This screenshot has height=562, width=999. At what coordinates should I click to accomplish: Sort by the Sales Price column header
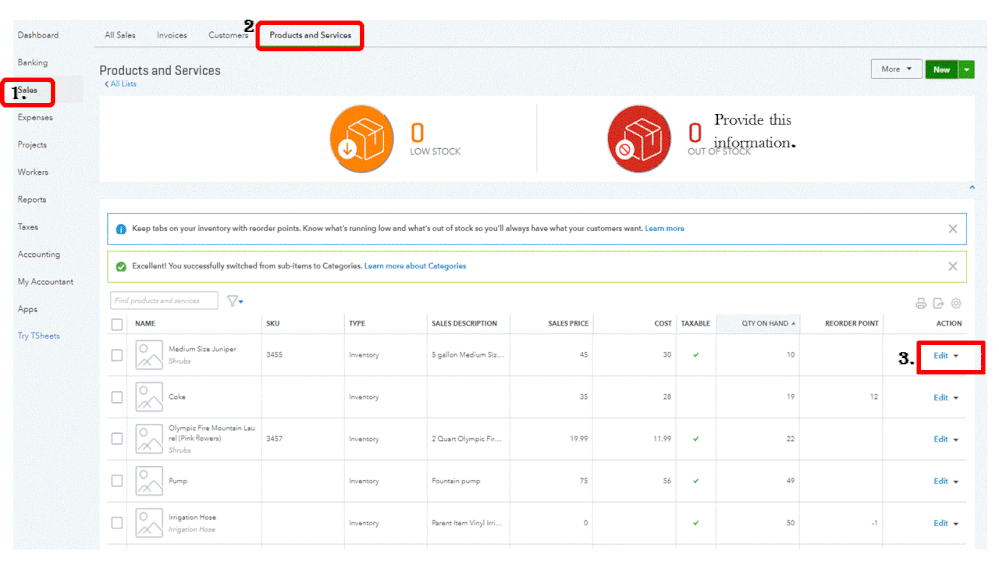(568, 324)
